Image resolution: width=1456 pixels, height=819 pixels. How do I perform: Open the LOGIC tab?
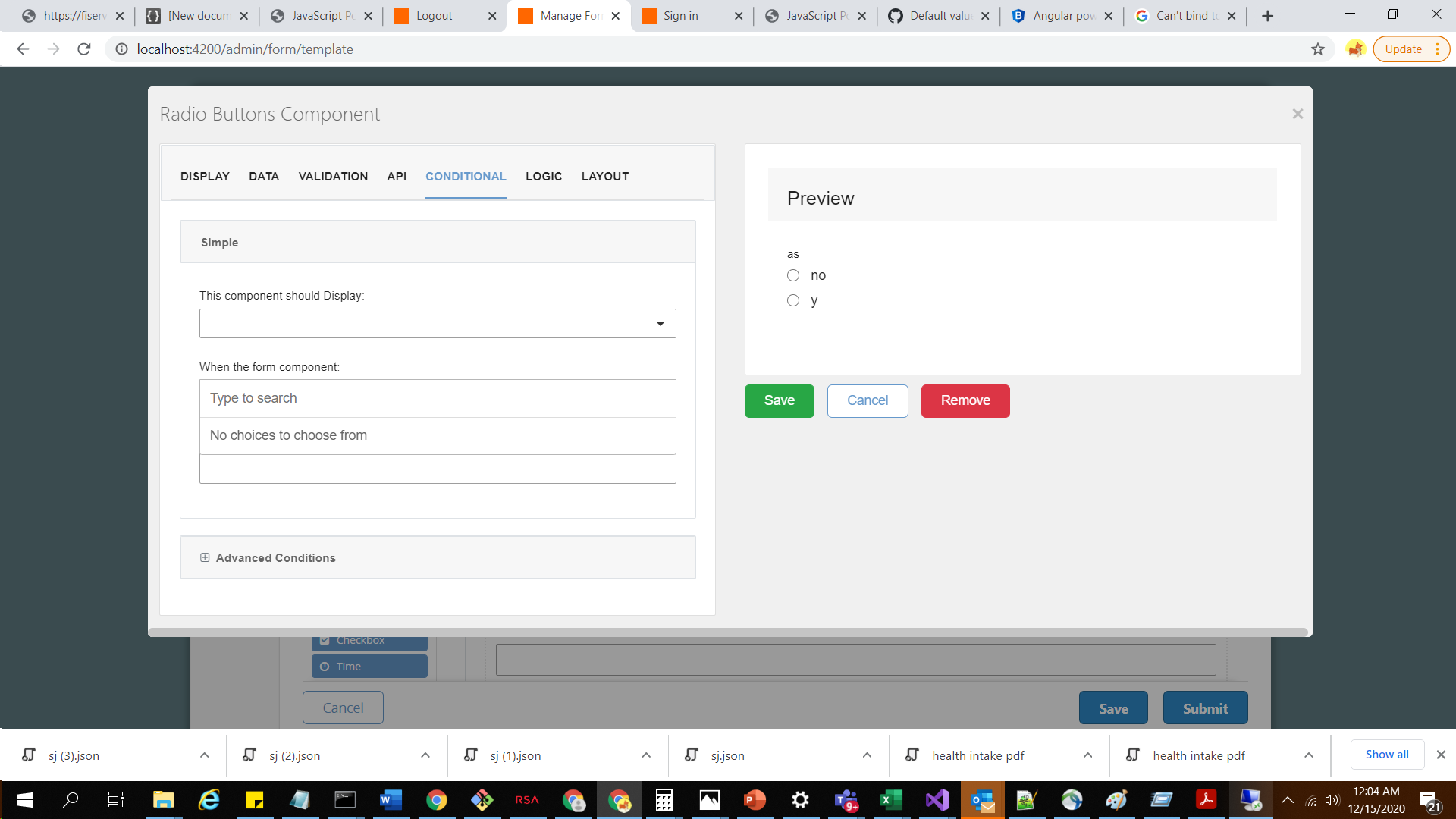pyautogui.click(x=543, y=176)
